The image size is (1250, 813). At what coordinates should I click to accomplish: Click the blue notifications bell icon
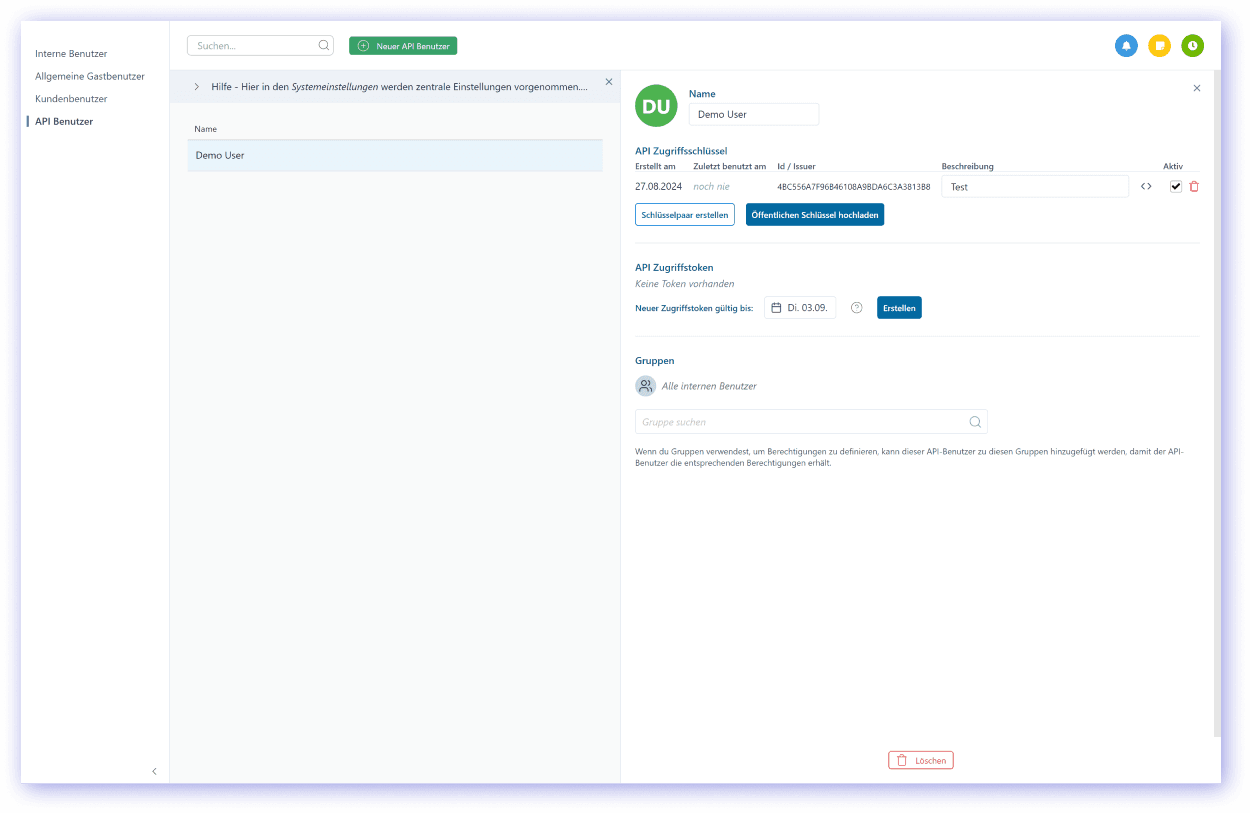coord(1126,46)
